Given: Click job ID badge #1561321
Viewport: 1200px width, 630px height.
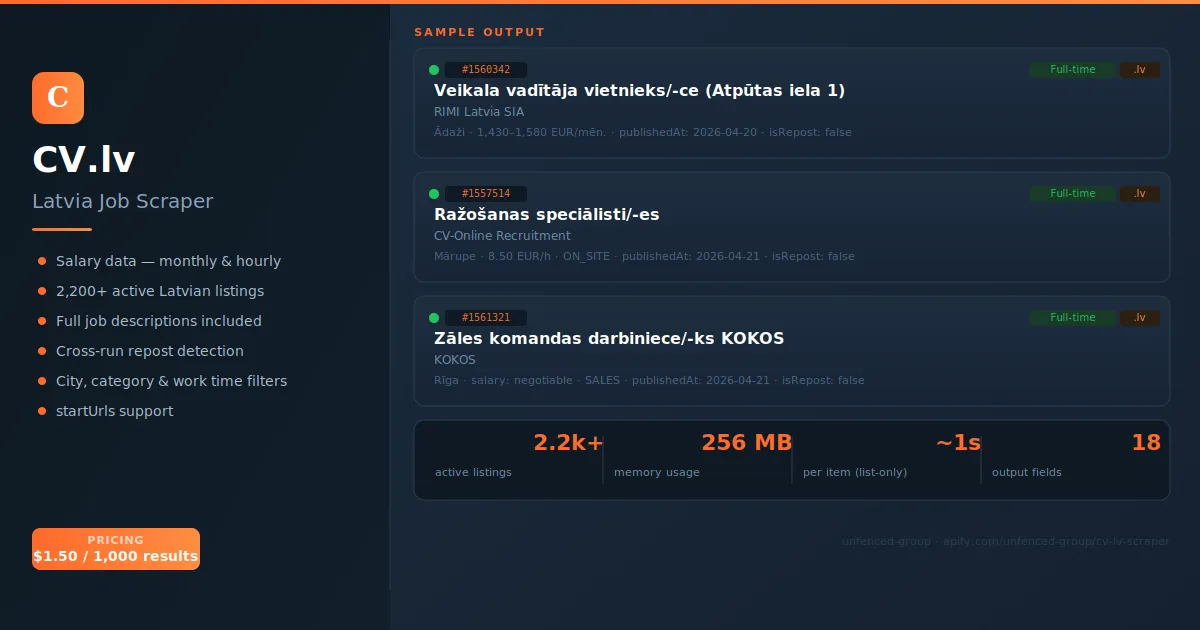Looking at the screenshot, I should (486, 318).
